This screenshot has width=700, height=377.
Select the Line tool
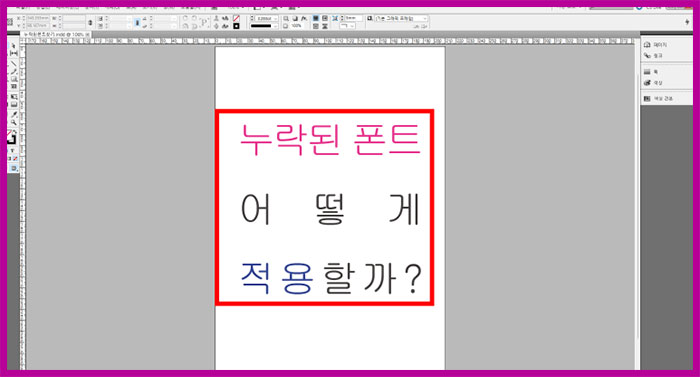(14, 64)
